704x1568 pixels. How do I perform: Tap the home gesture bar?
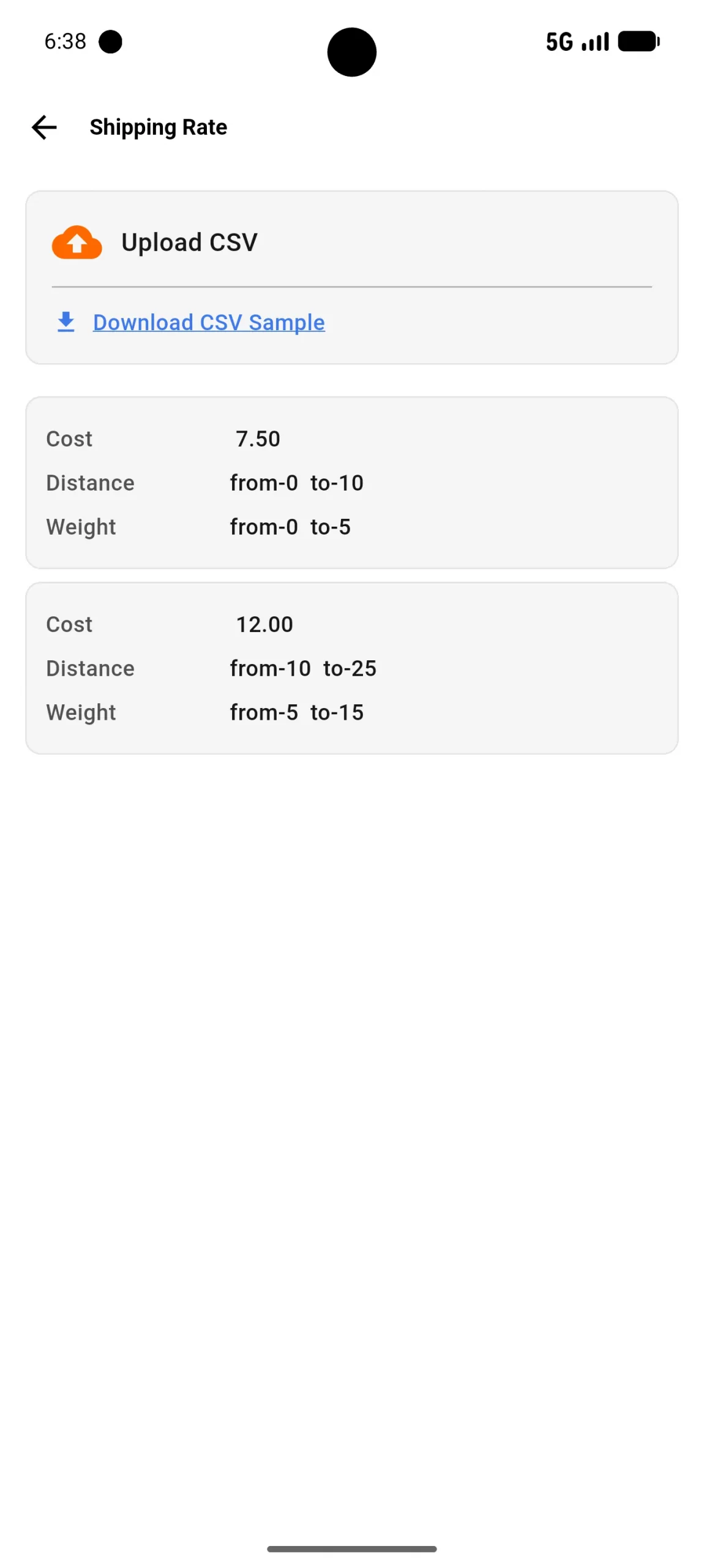tap(352, 1549)
